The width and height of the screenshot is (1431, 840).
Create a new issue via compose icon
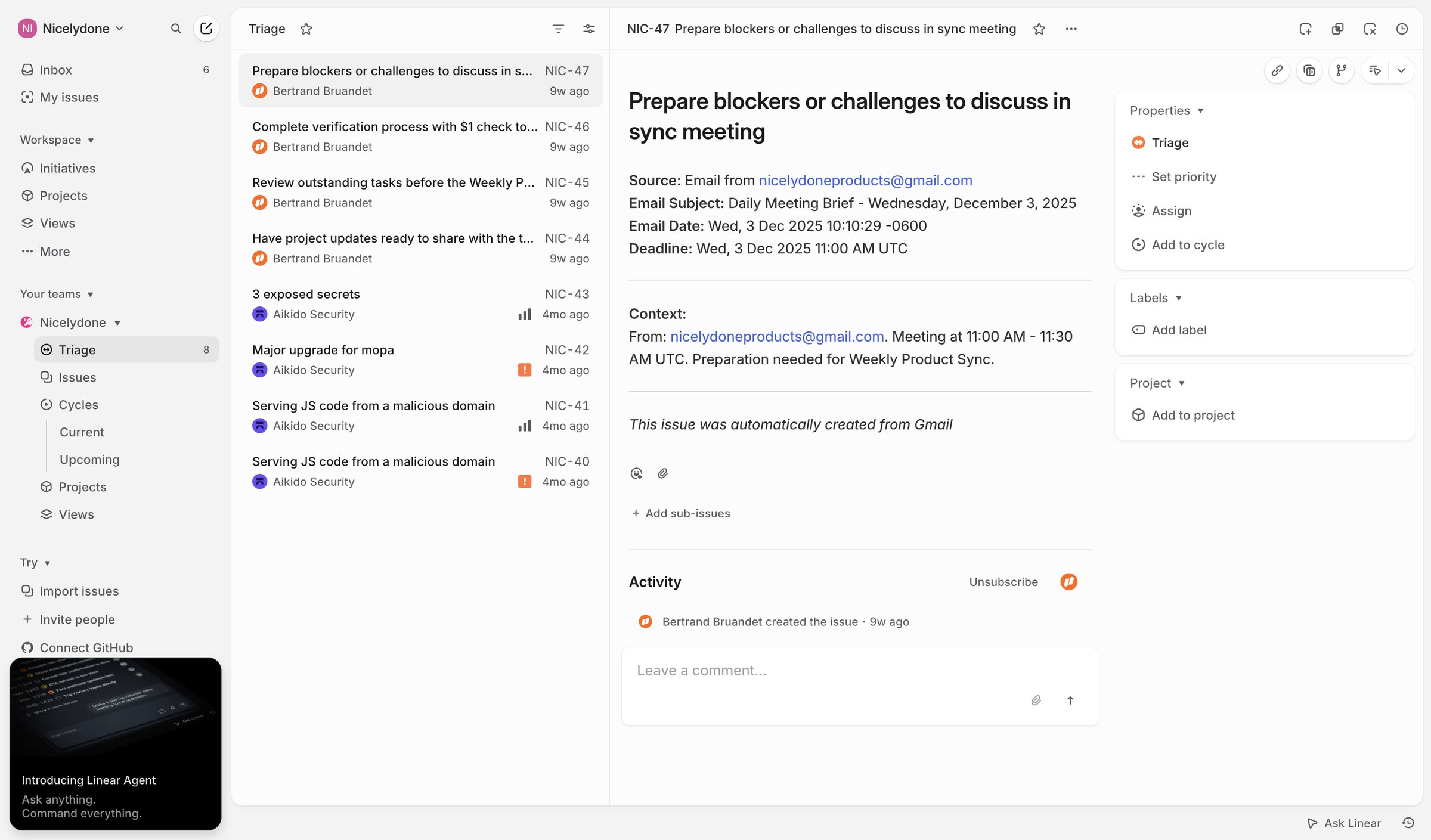pyautogui.click(x=206, y=28)
